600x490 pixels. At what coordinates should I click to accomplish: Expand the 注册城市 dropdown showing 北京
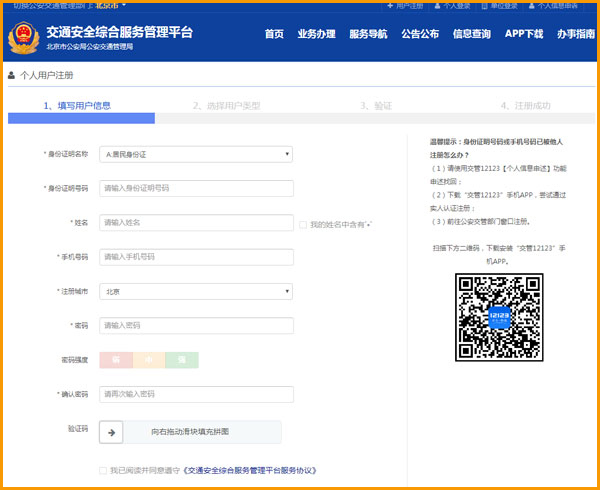196,292
